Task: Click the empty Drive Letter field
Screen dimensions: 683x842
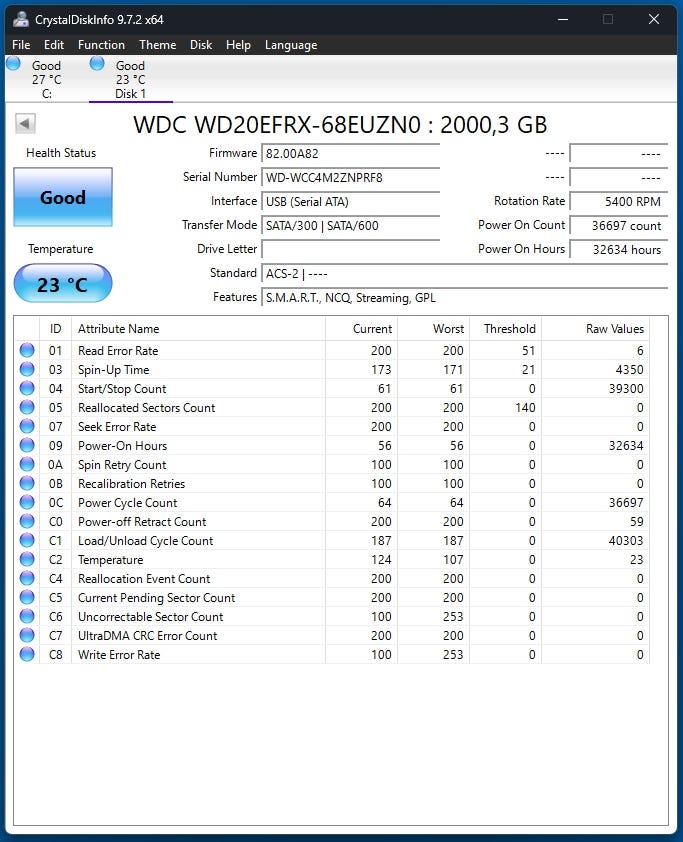Action: tap(350, 250)
